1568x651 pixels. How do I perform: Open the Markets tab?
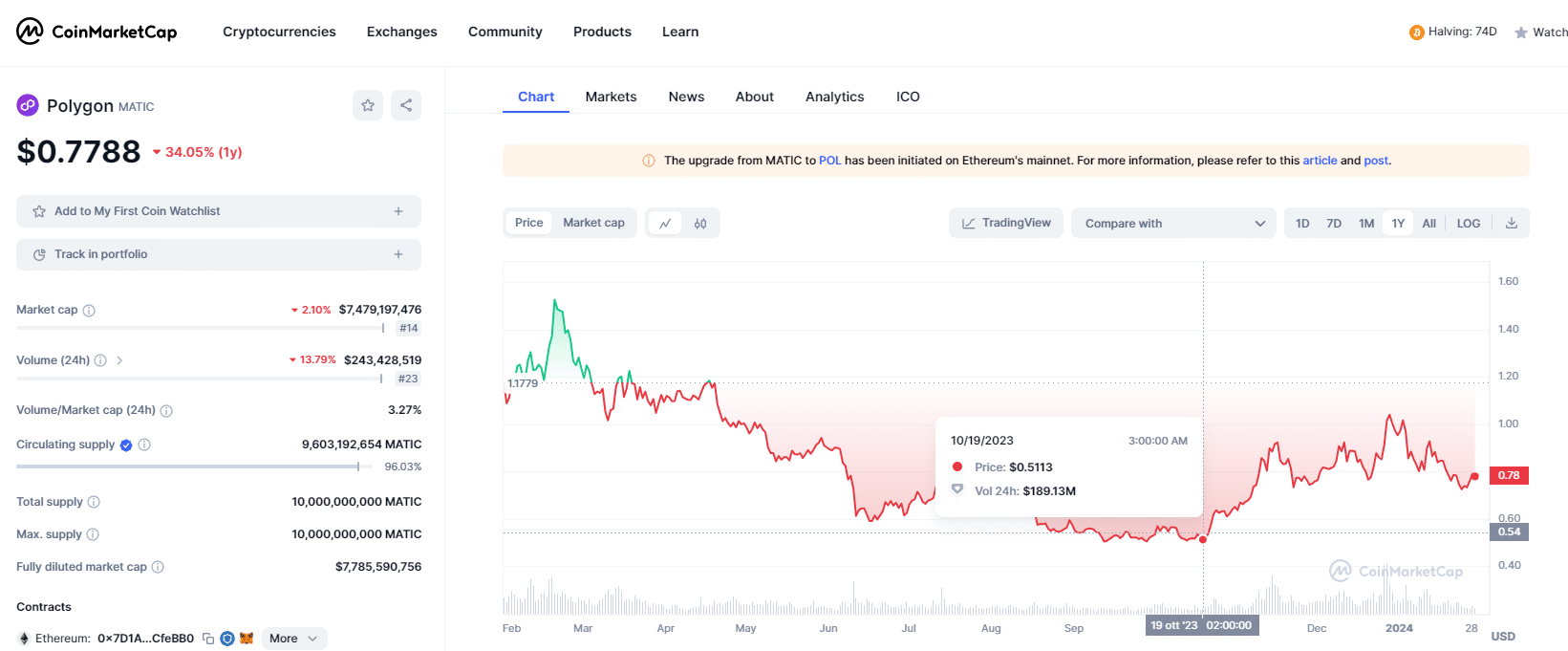click(x=611, y=97)
